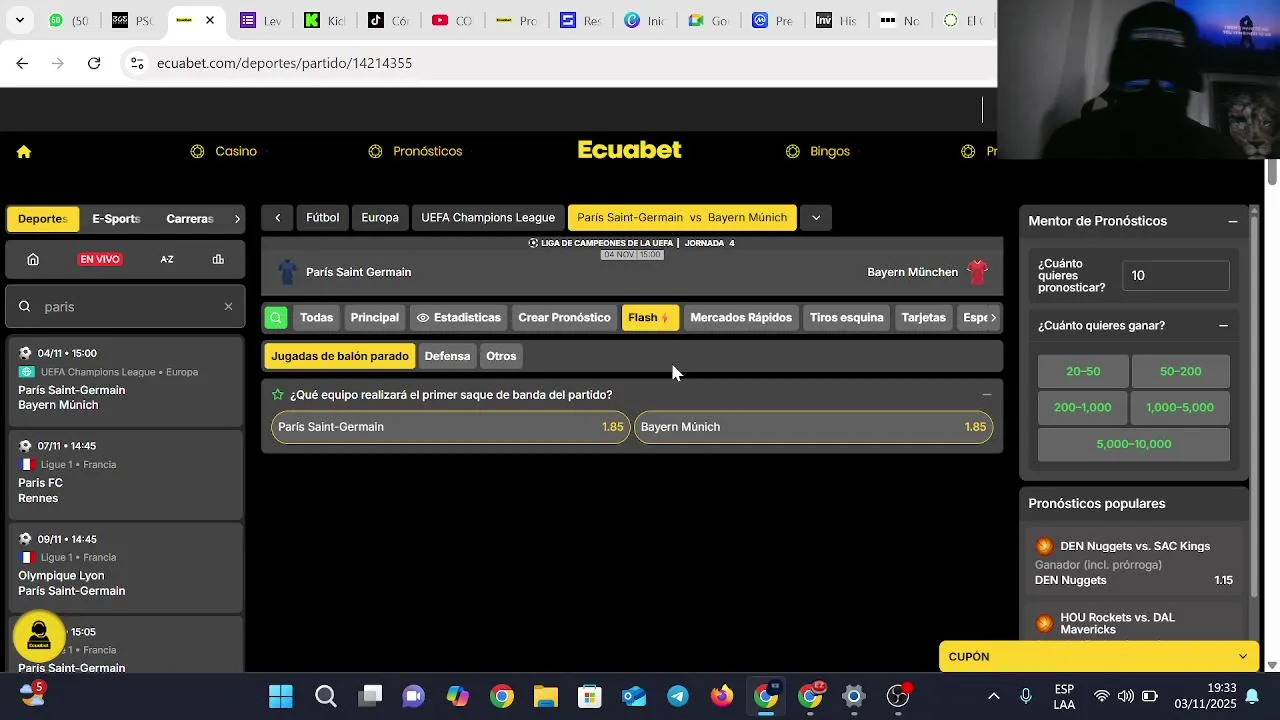Open the Paris FC vs Rennes match
This screenshot has height=720, width=1280.
tap(125, 473)
